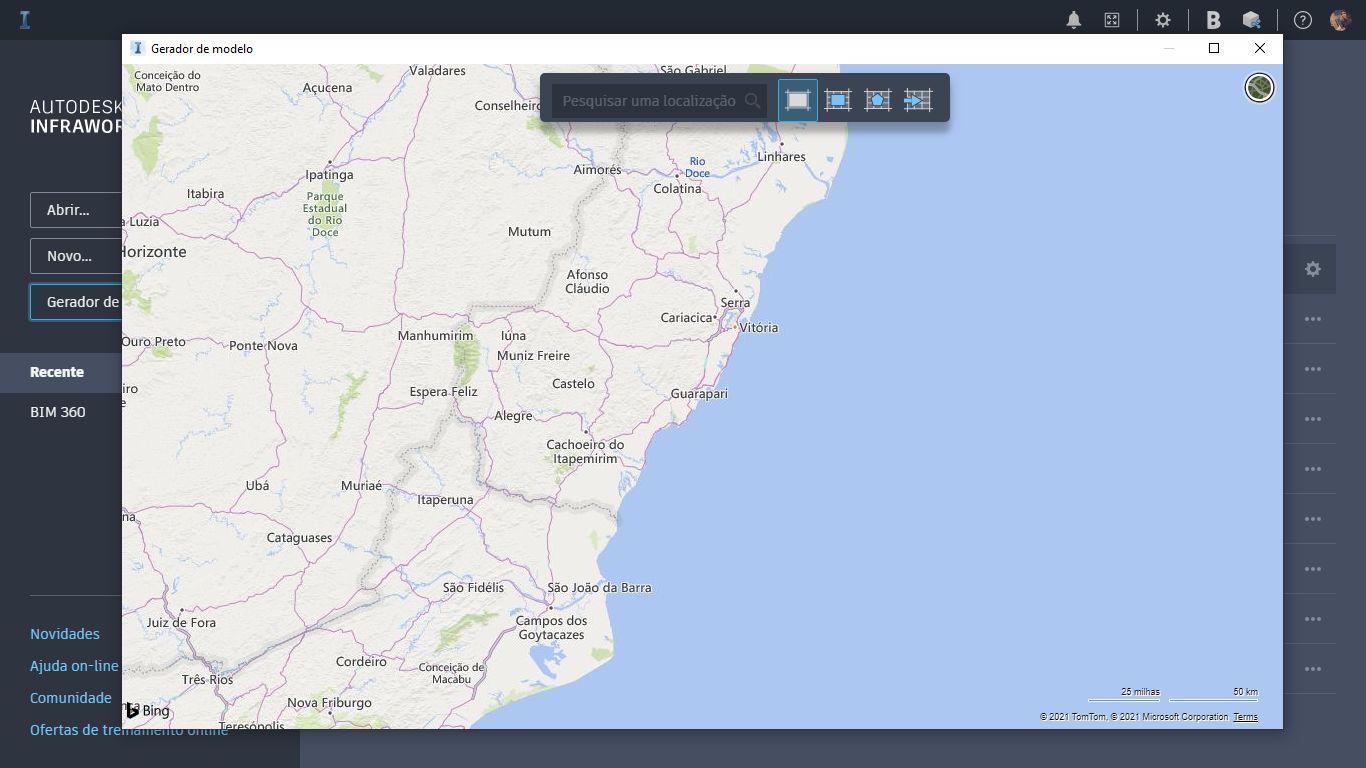The height and width of the screenshot is (768, 1366).
Task: Select the filled rectangle extent tool
Action: pos(838,100)
